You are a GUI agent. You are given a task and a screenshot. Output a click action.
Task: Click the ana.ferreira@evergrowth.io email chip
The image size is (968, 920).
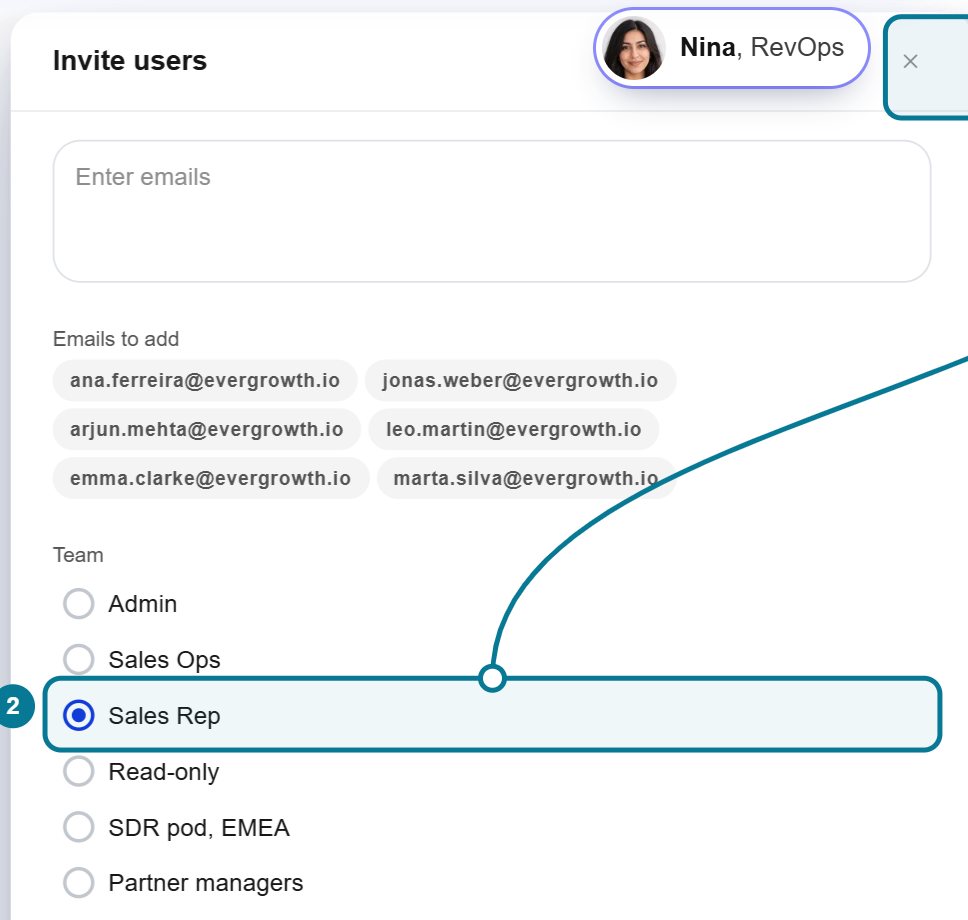coord(205,380)
